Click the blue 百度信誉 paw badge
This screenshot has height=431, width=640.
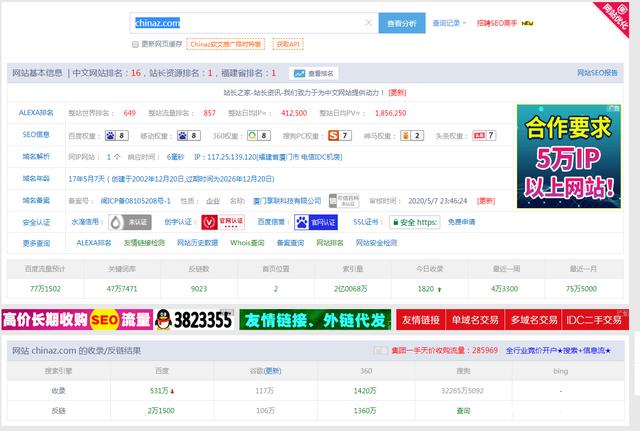pyautogui.click(x=316, y=222)
